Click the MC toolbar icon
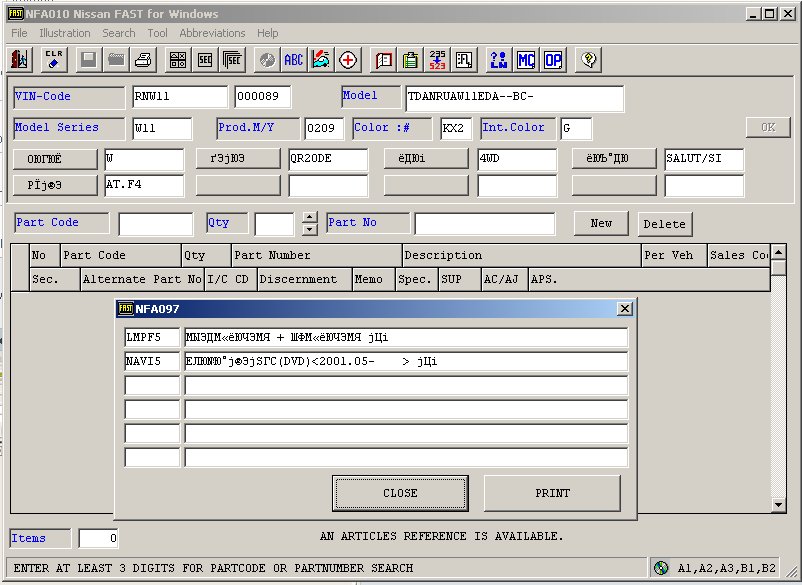Viewport: 802px width, 585px height. (526, 60)
